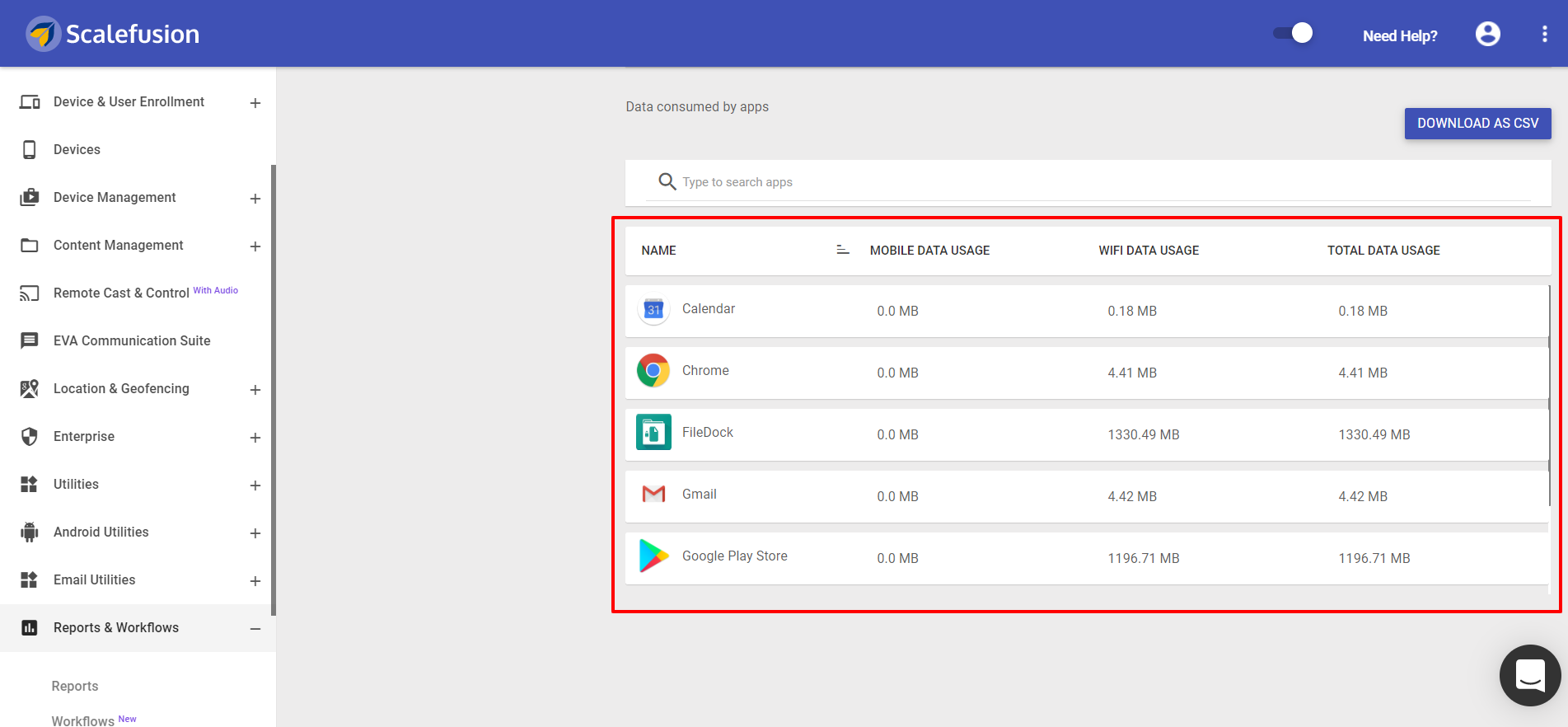Screen dimensions: 1568x727
Task: Open the Need Help? link
Action: [1400, 35]
